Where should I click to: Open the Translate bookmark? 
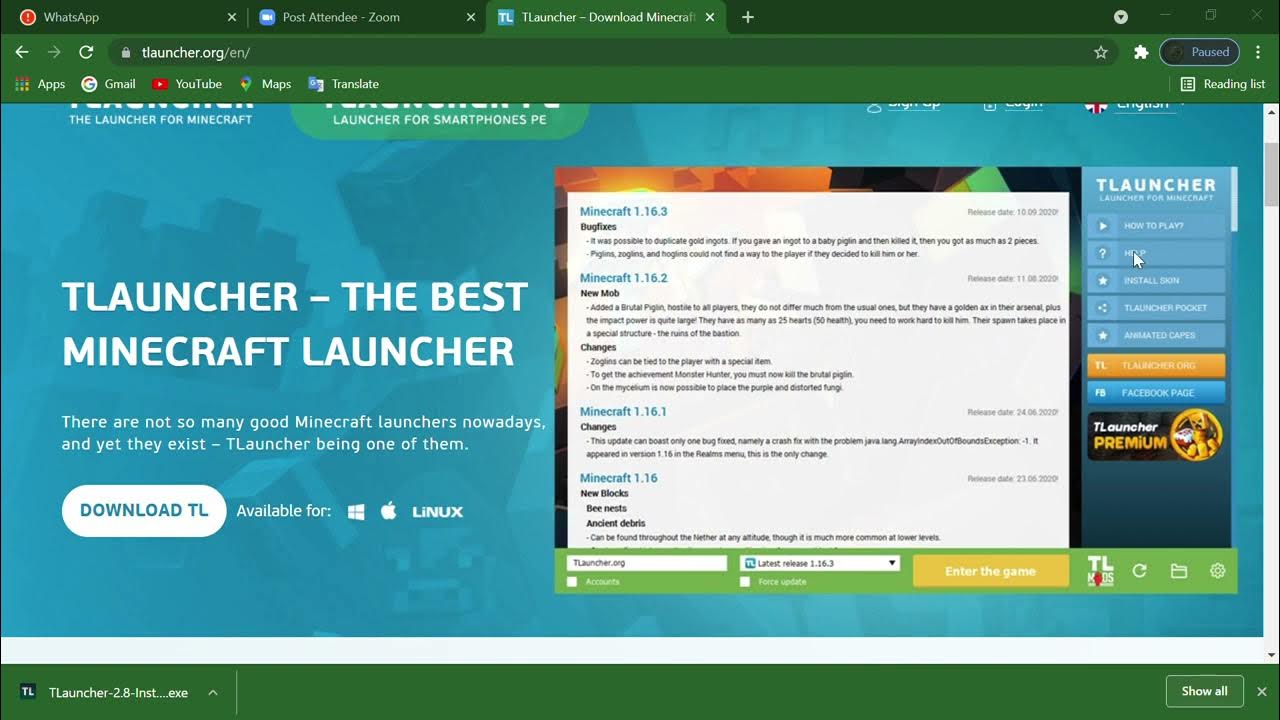coord(343,84)
